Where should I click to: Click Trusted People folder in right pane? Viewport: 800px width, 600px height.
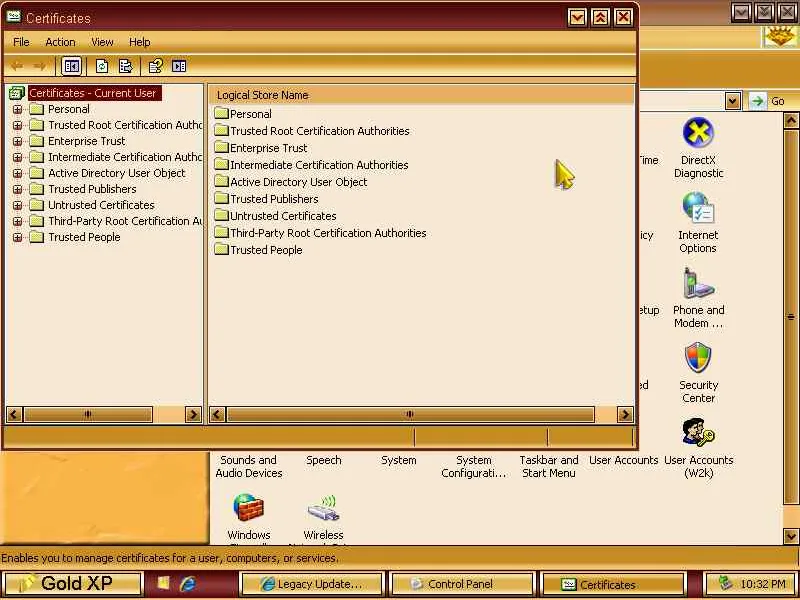pyautogui.click(x=221, y=249)
